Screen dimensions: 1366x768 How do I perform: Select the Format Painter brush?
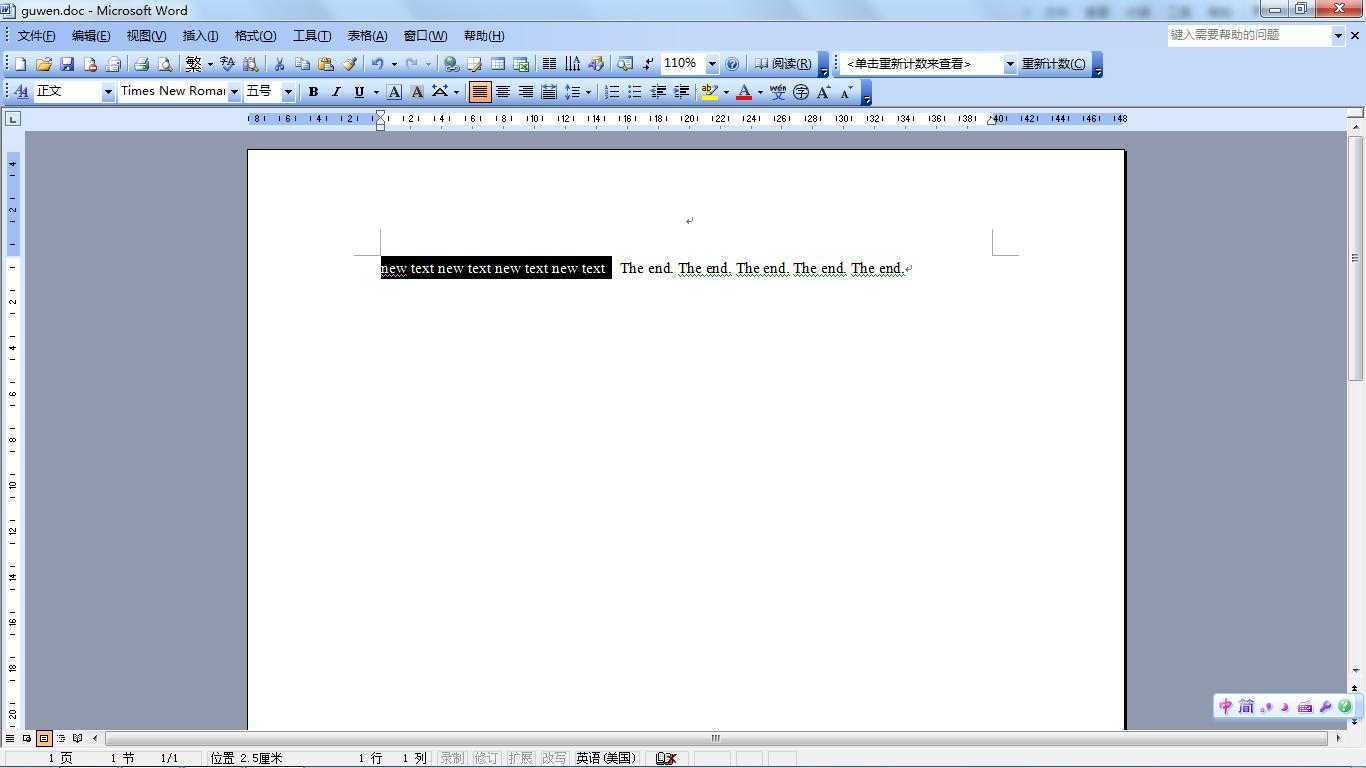pos(349,64)
